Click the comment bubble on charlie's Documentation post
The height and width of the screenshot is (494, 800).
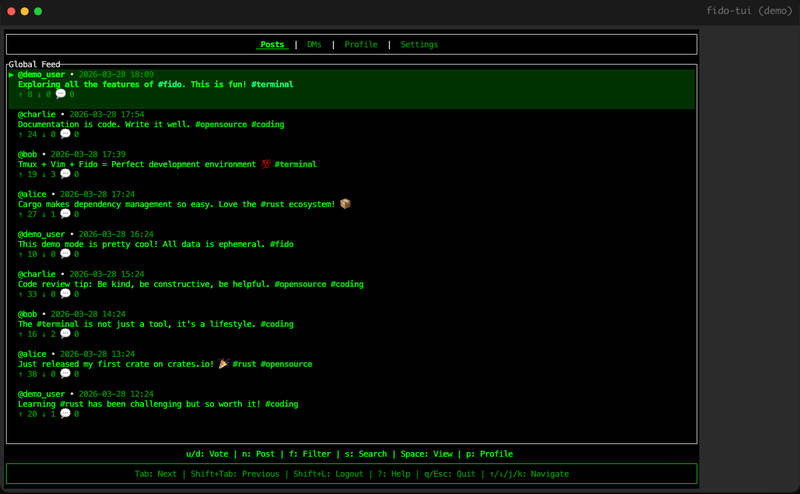coord(65,134)
